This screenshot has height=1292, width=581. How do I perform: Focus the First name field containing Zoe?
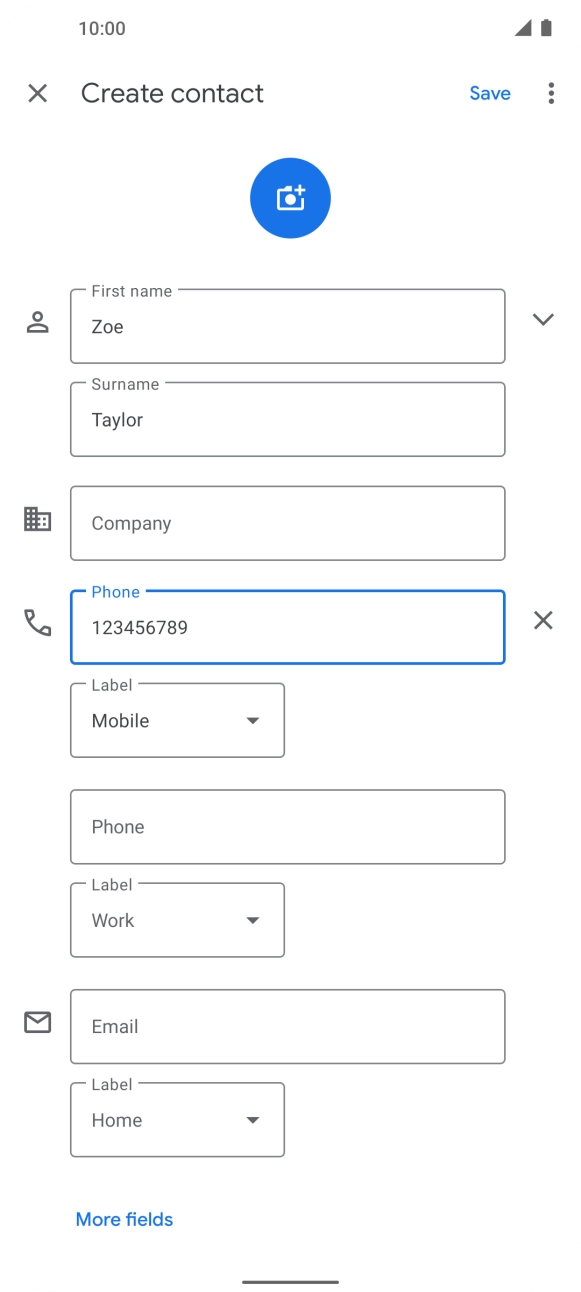click(287, 326)
